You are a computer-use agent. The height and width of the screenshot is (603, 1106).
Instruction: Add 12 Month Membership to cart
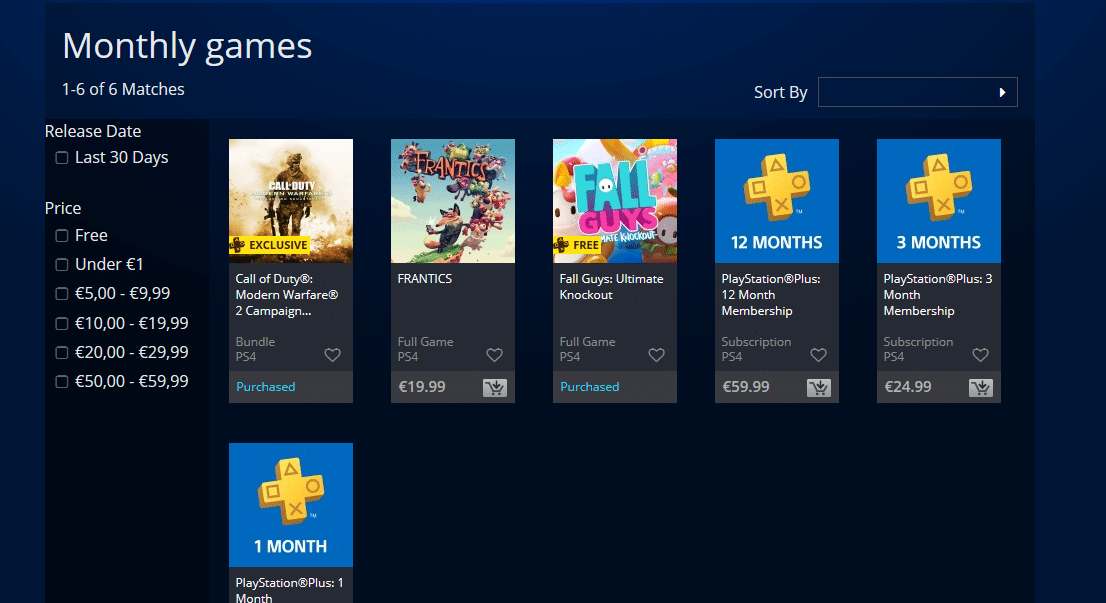coord(818,387)
